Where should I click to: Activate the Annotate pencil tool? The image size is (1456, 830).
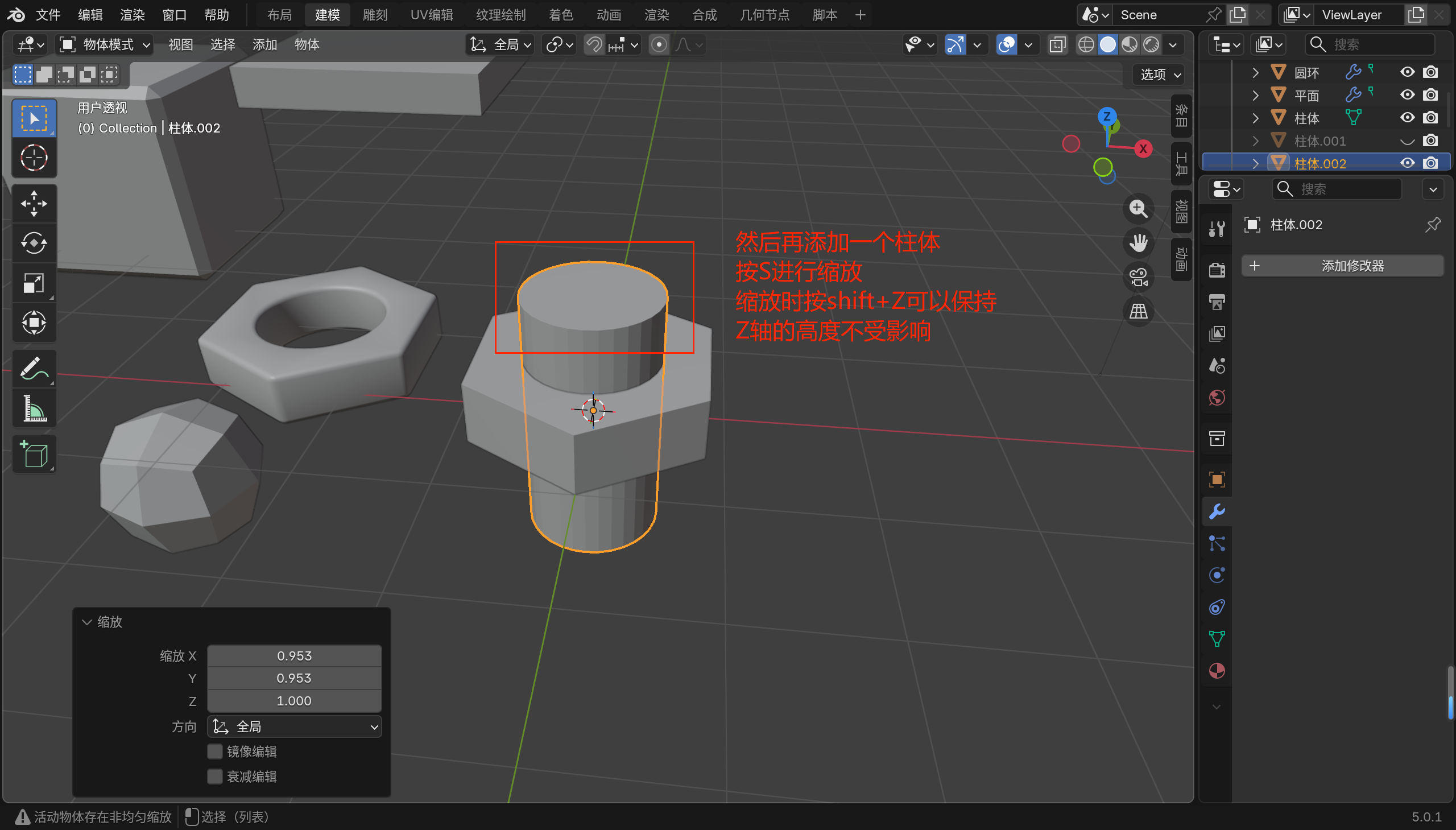[34, 369]
